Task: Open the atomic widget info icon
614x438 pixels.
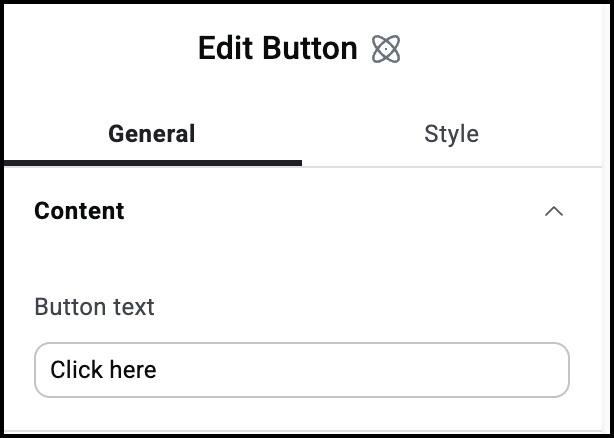Action: (386, 49)
